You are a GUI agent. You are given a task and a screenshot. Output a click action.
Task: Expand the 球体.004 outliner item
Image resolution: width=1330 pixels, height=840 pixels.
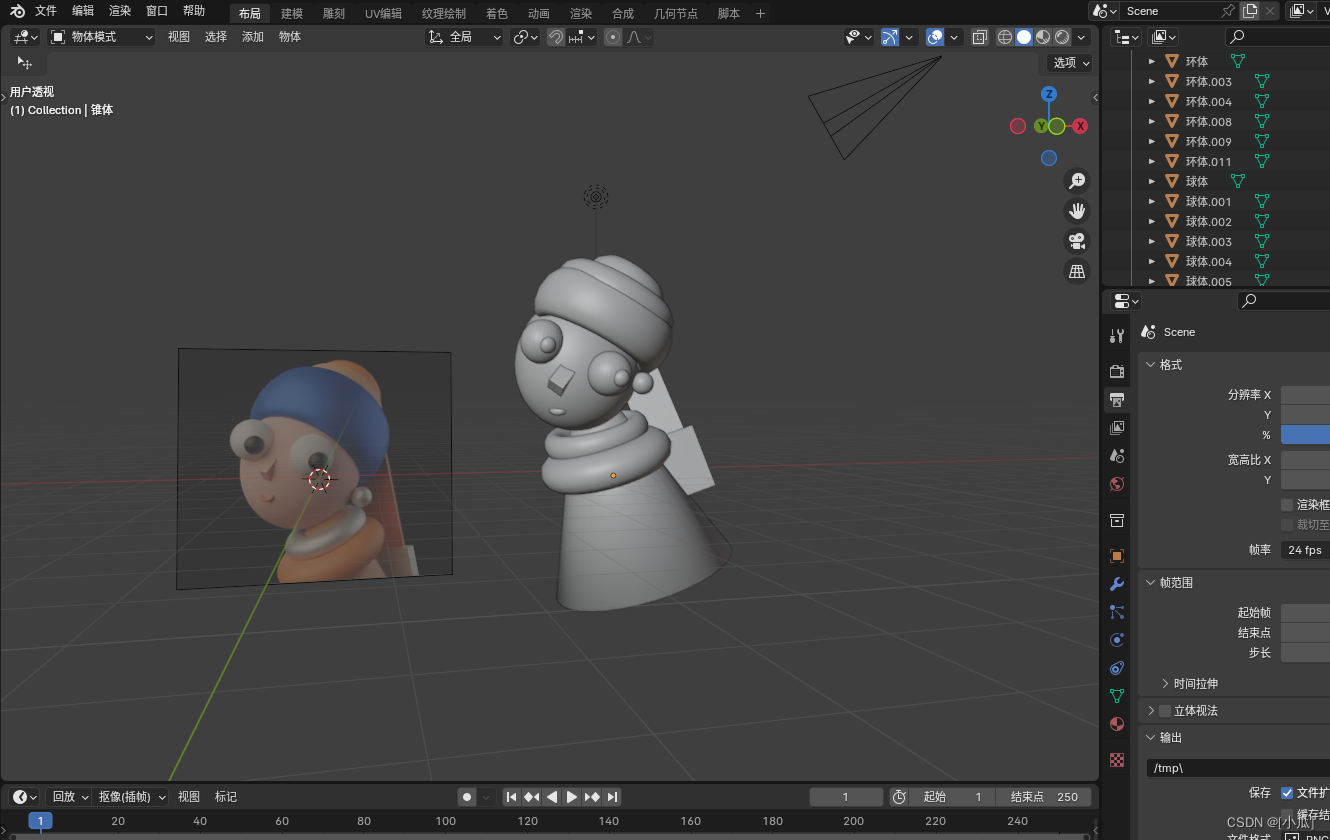pyautogui.click(x=1152, y=261)
